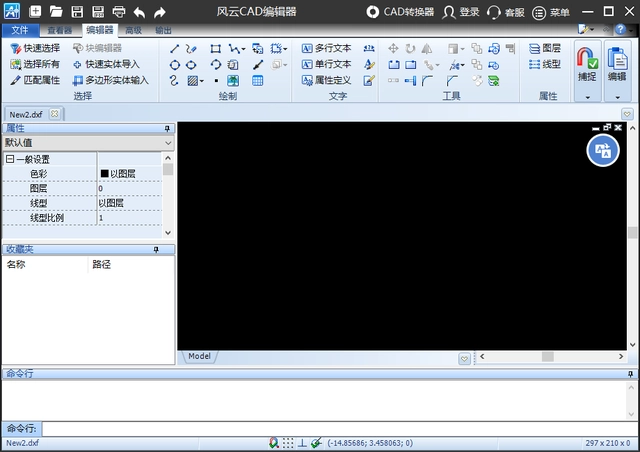Screen dimensions: 640x452
Task: Collapse the 一般设置 tree group
Action: click(10, 159)
